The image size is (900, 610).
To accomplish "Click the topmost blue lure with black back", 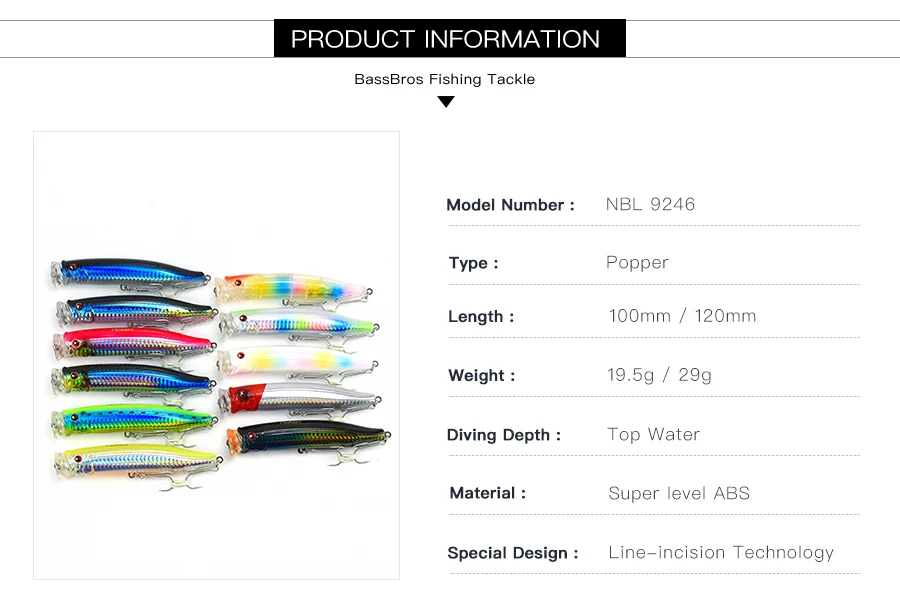I will [x=130, y=272].
